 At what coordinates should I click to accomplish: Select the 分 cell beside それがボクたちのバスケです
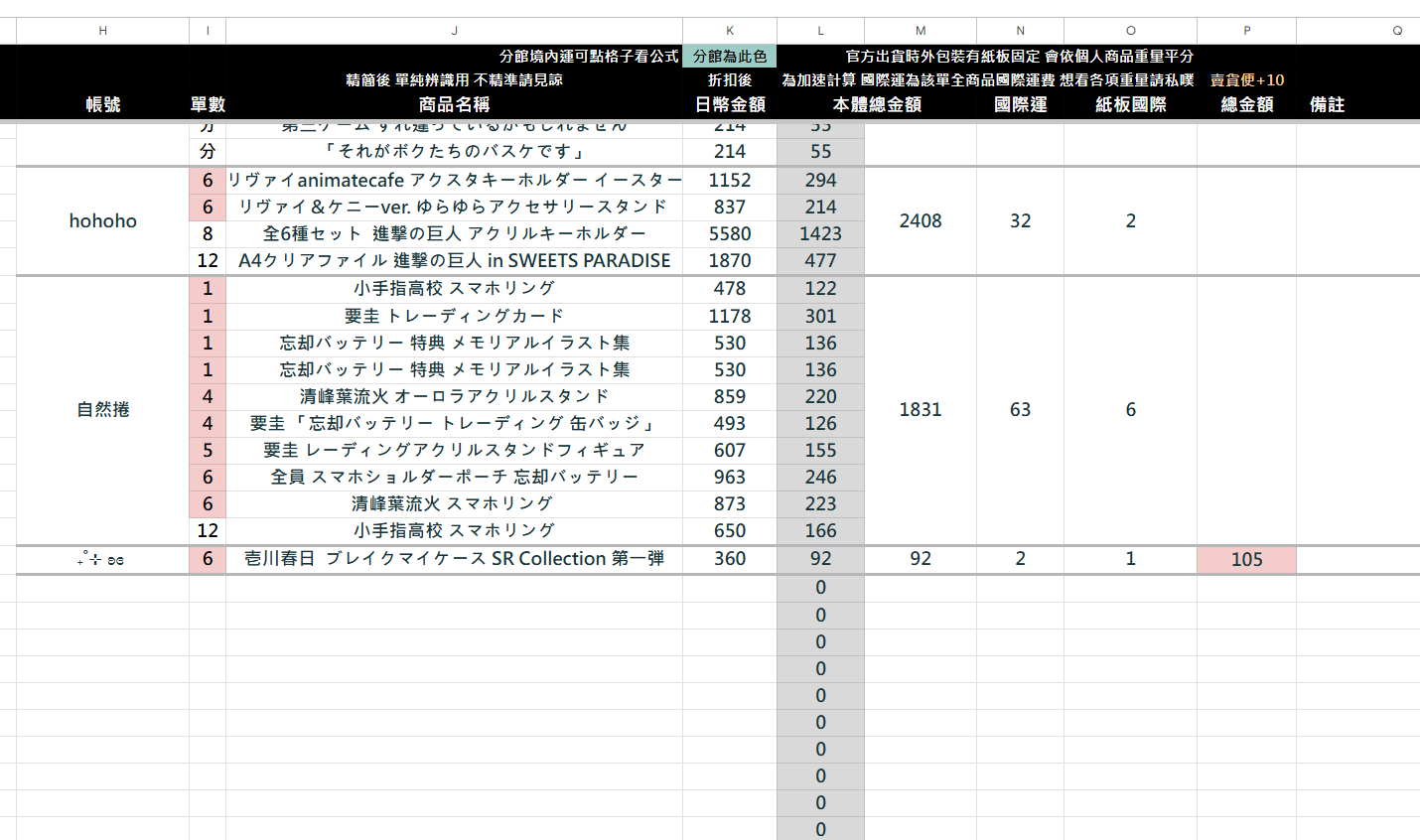(x=208, y=151)
